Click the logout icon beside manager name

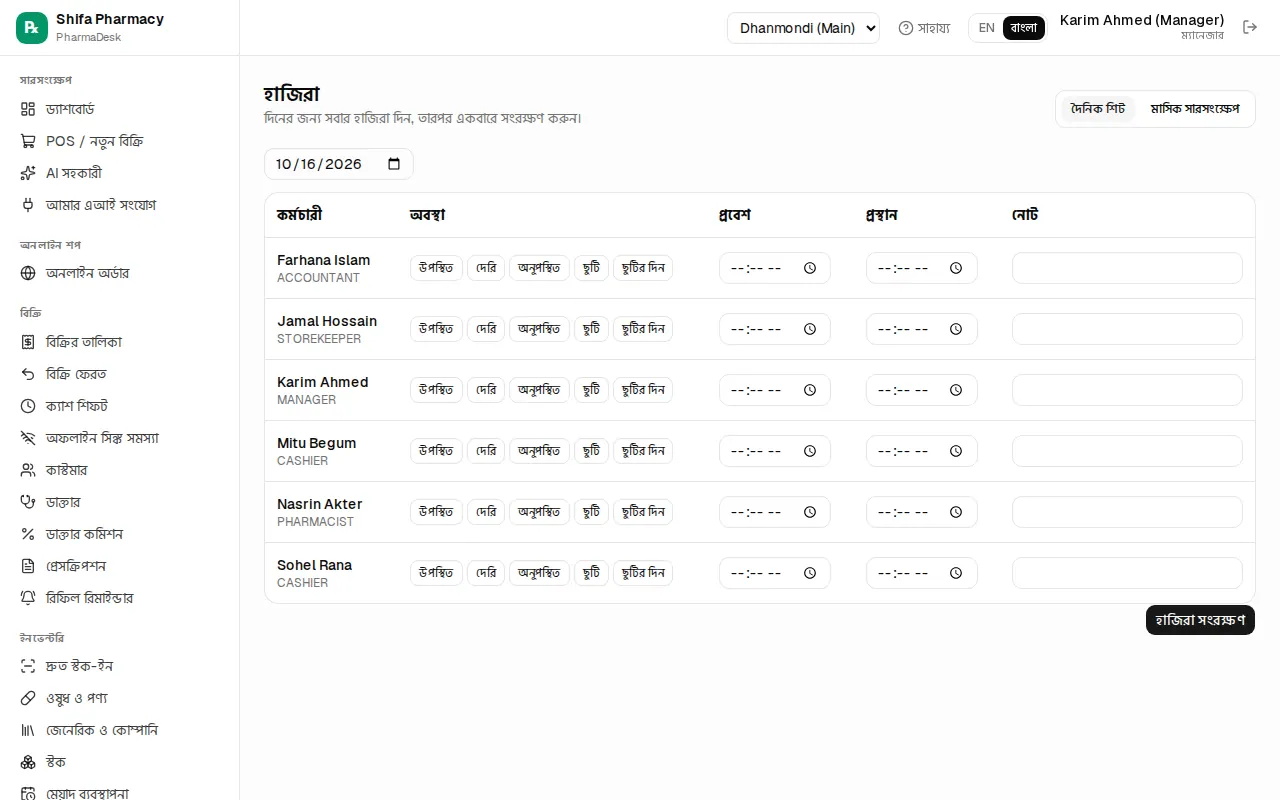[x=1250, y=27]
